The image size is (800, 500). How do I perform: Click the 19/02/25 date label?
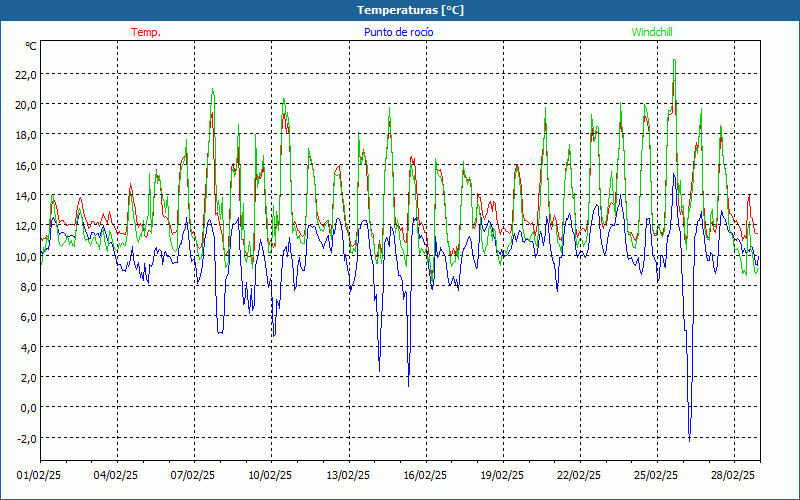(502, 475)
